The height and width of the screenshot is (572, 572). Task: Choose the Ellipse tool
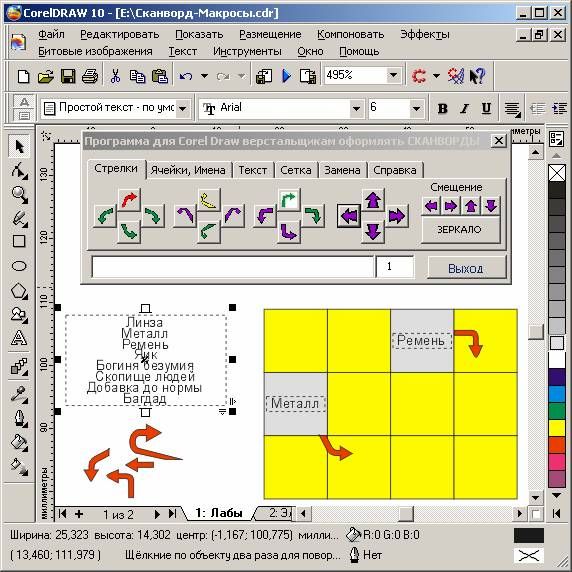pyautogui.click(x=19, y=266)
